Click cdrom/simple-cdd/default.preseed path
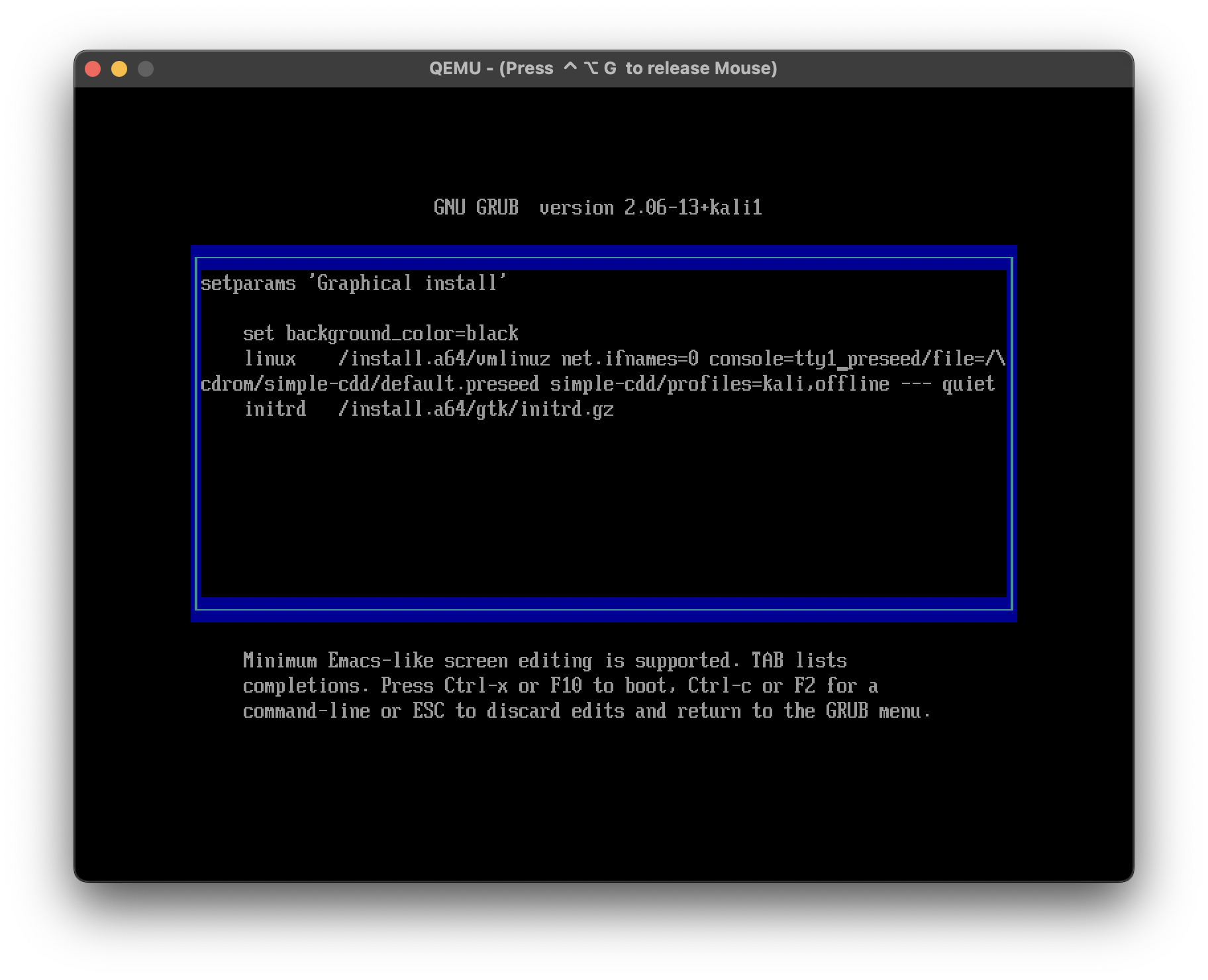 point(370,384)
